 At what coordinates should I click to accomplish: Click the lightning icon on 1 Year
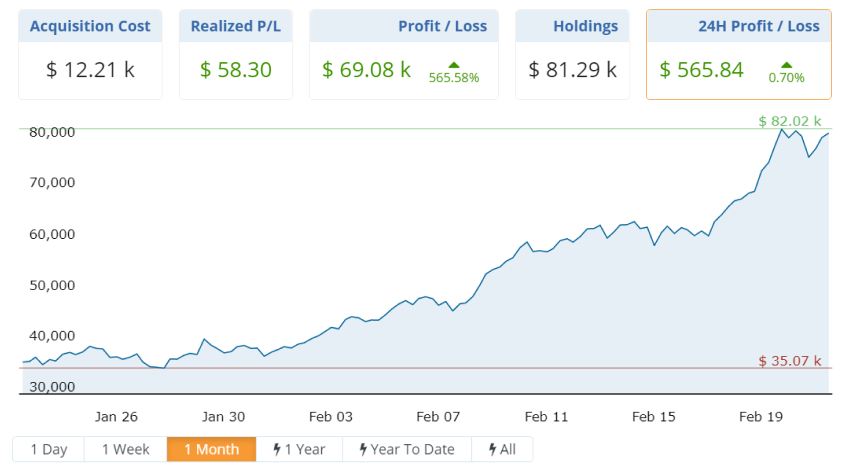pos(277,450)
